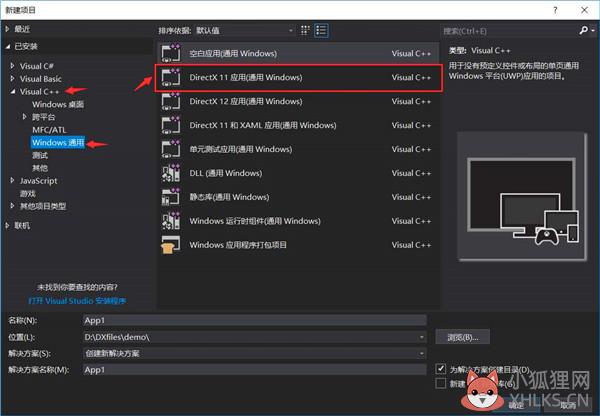Collapse the 已安装 section

coord(8,47)
